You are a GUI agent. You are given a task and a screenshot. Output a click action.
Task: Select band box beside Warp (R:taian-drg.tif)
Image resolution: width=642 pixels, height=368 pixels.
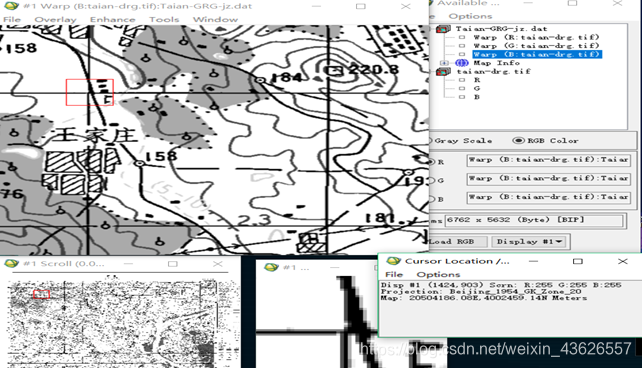462,37
